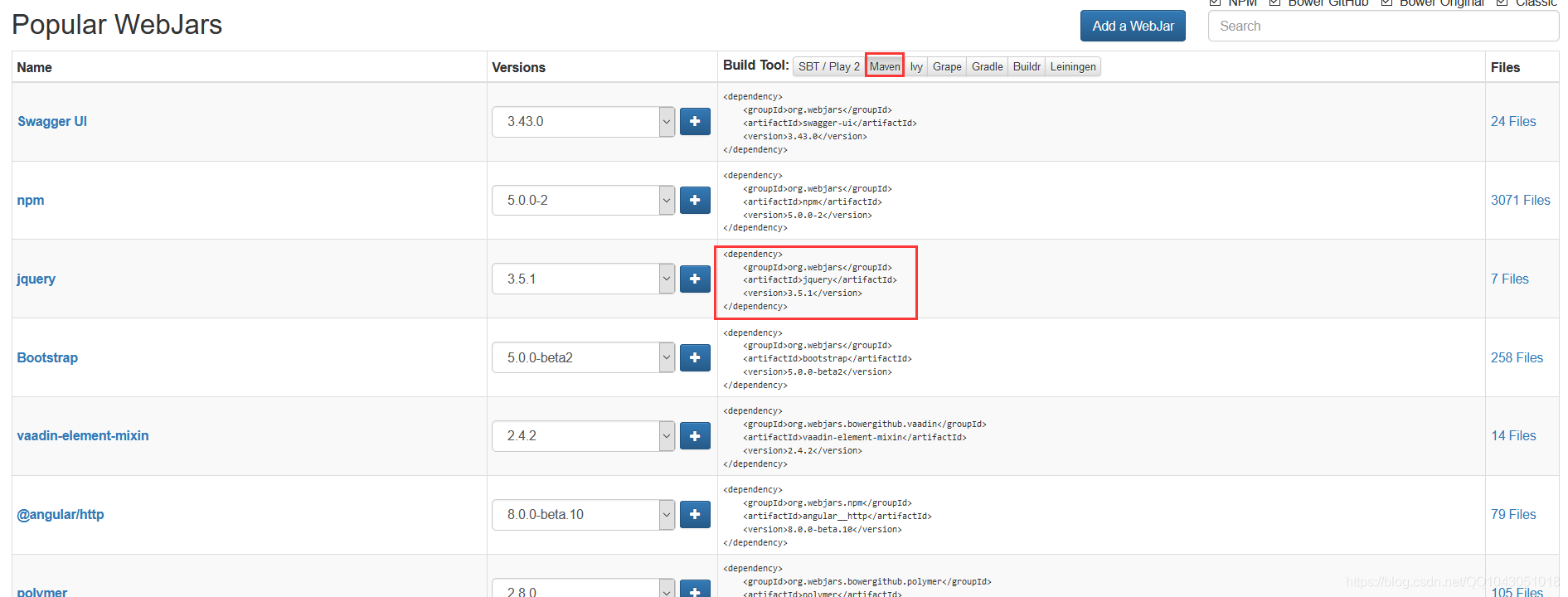This screenshot has height=597, width=1568.
Task: Open the npm link
Action: [x=31, y=200]
